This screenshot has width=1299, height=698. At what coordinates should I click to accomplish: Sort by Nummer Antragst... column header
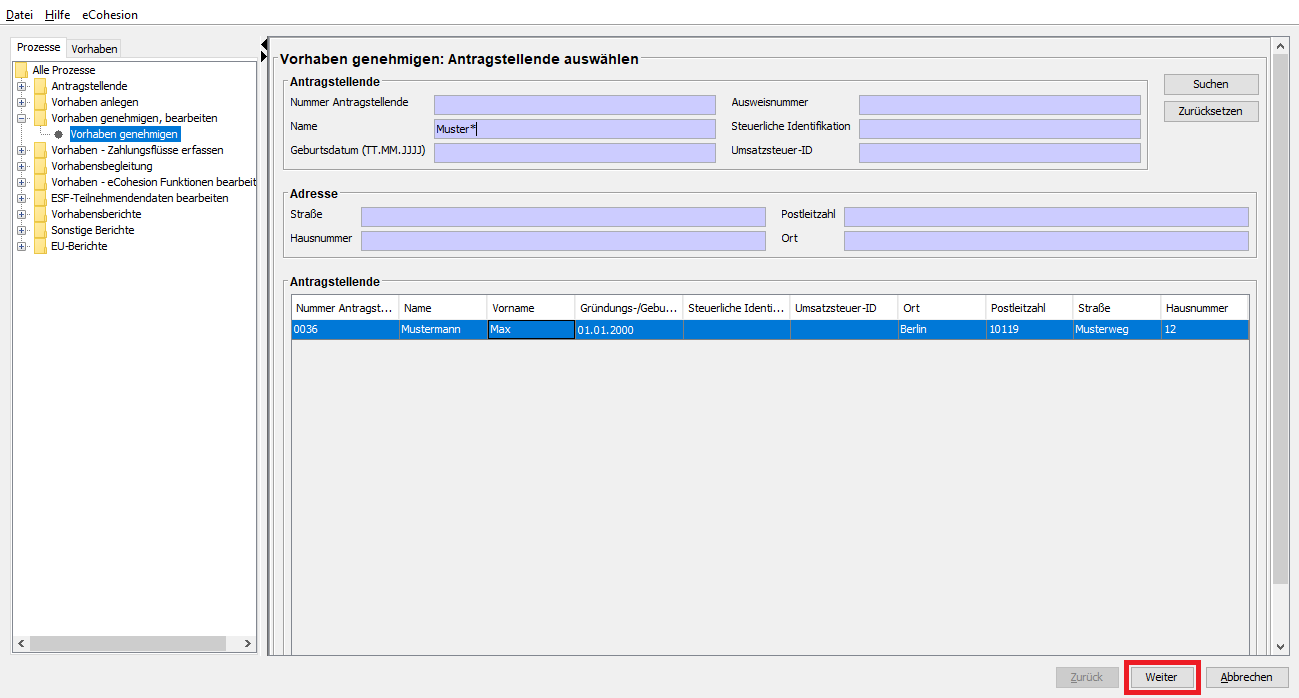pos(345,308)
